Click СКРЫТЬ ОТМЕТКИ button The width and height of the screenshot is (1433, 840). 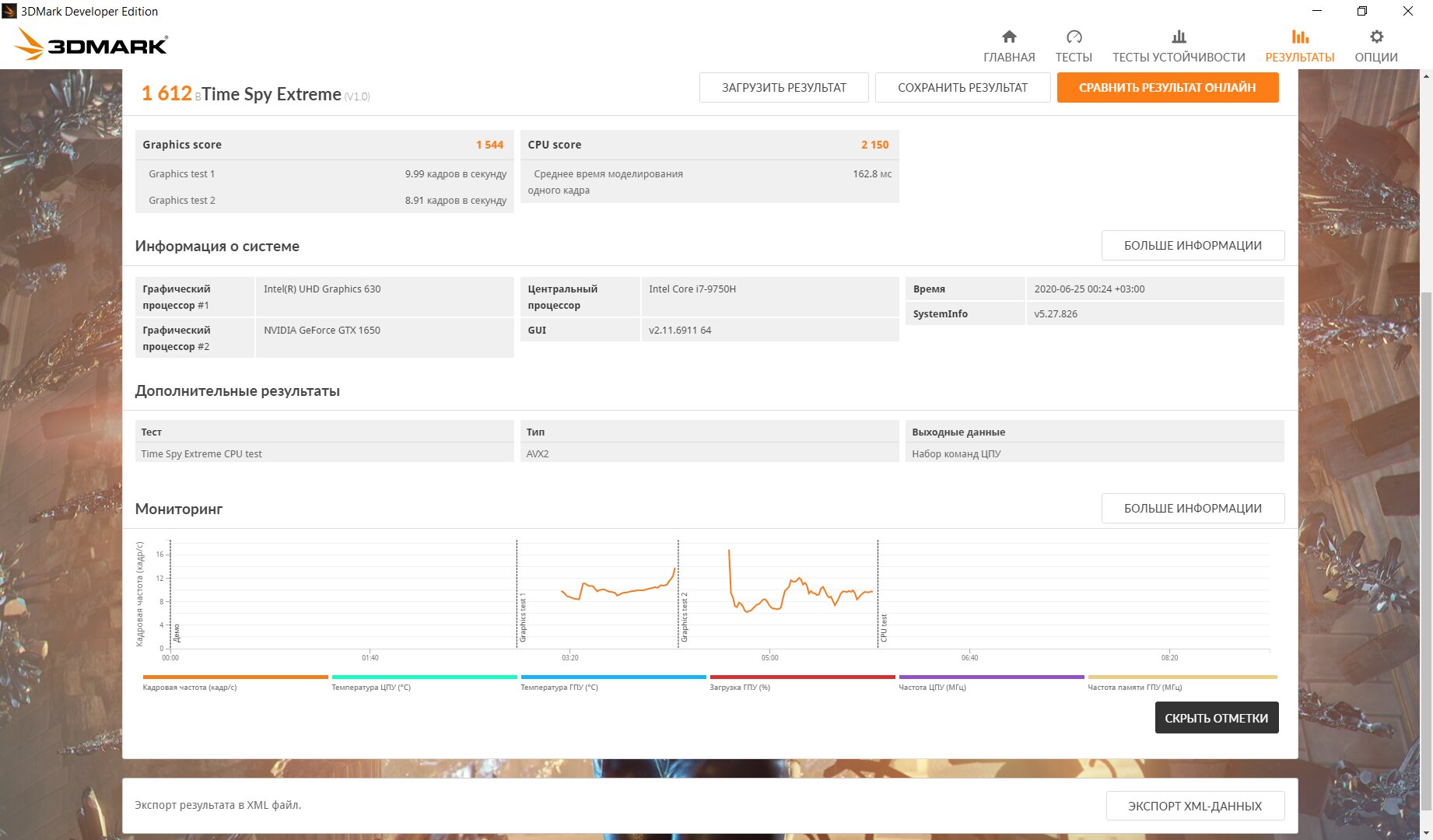(x=1217, y=718)
